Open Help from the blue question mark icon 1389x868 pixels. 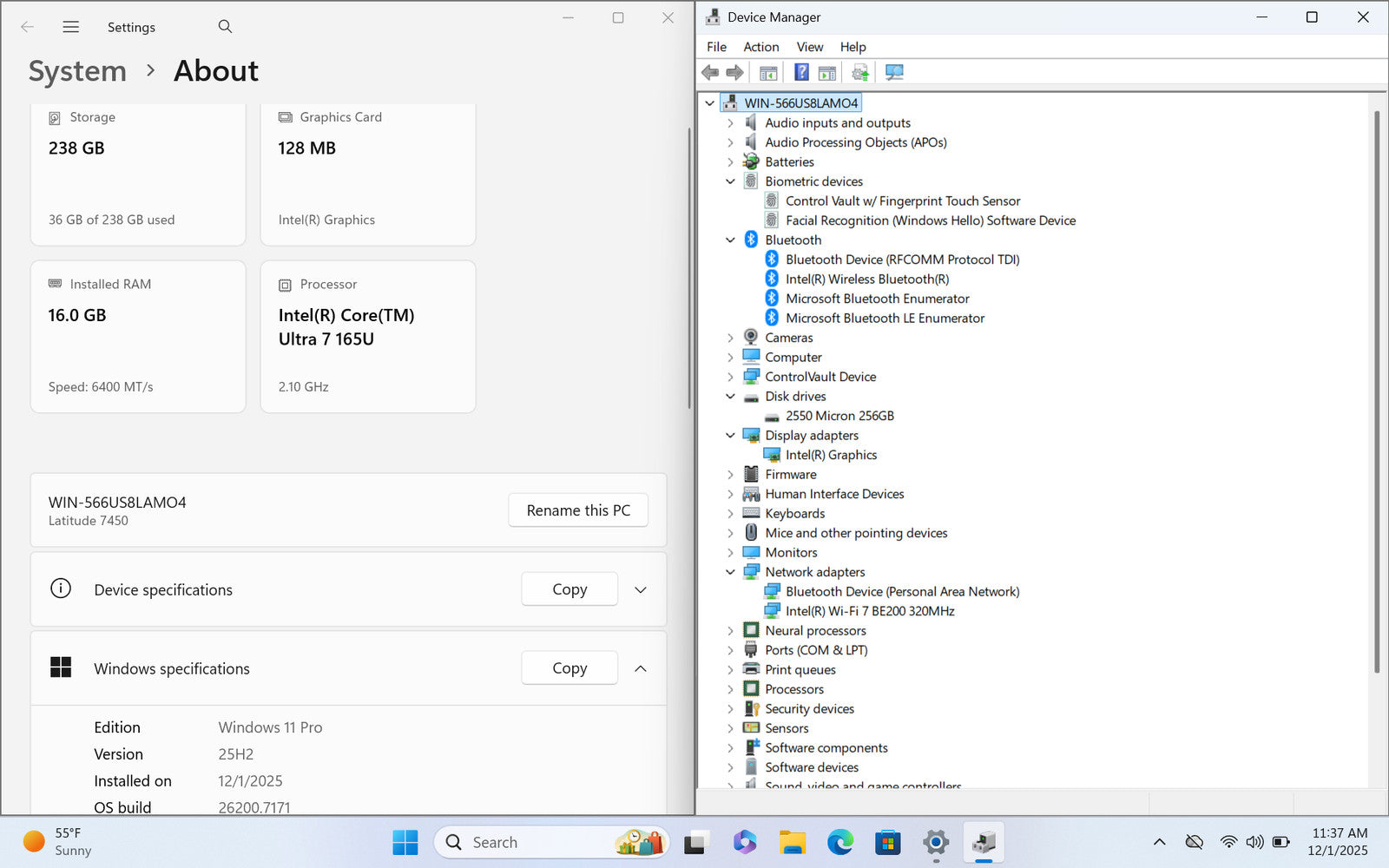tap(801, 73)
